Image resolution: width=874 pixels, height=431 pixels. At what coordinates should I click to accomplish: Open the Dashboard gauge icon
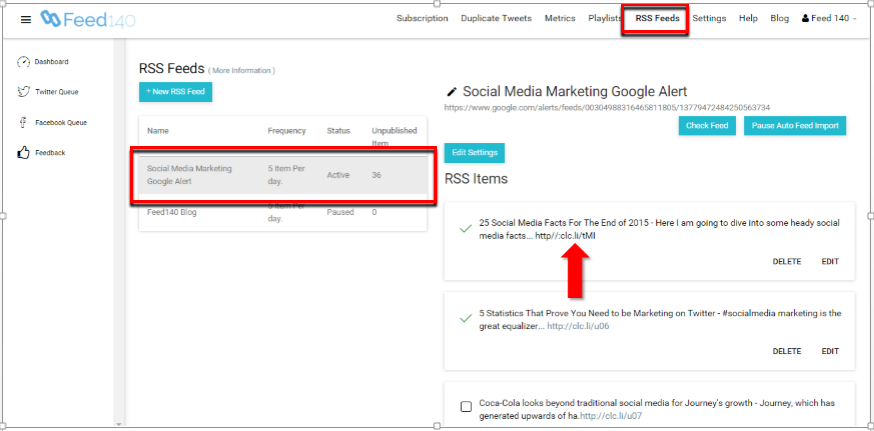point(23,62)
